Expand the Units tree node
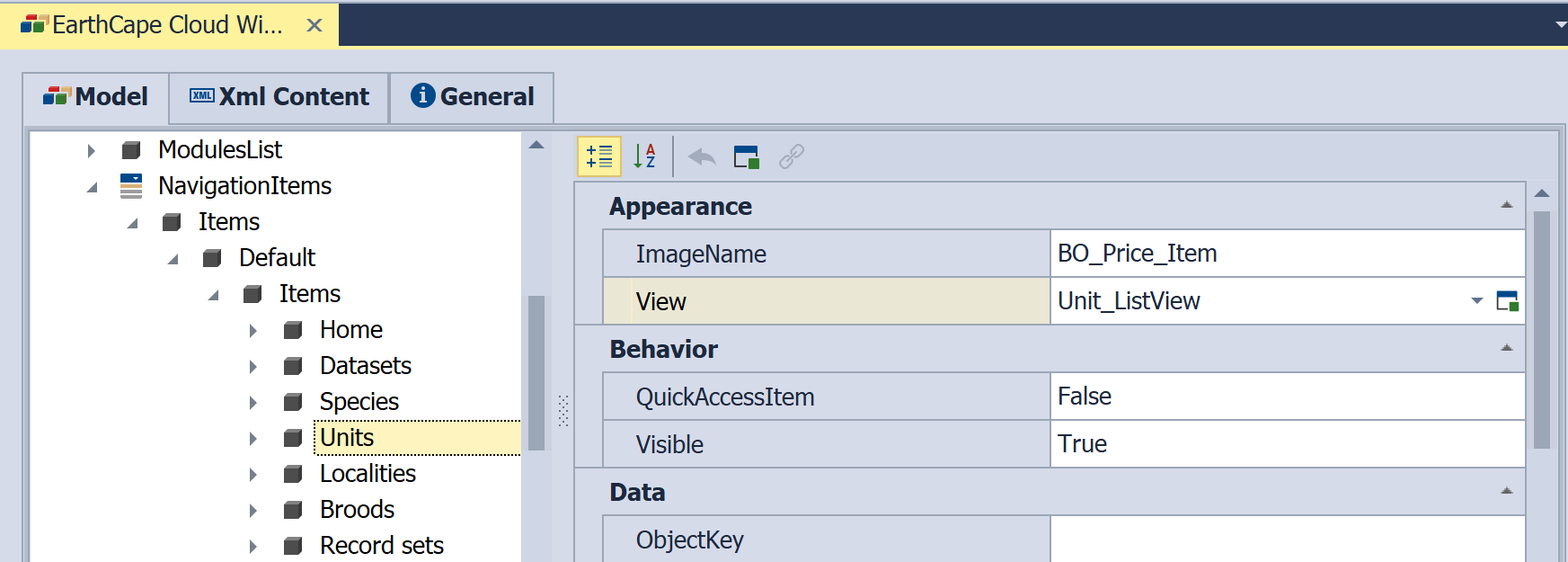The height and width of the screenshot is (562, 1568). click(252, 438)
